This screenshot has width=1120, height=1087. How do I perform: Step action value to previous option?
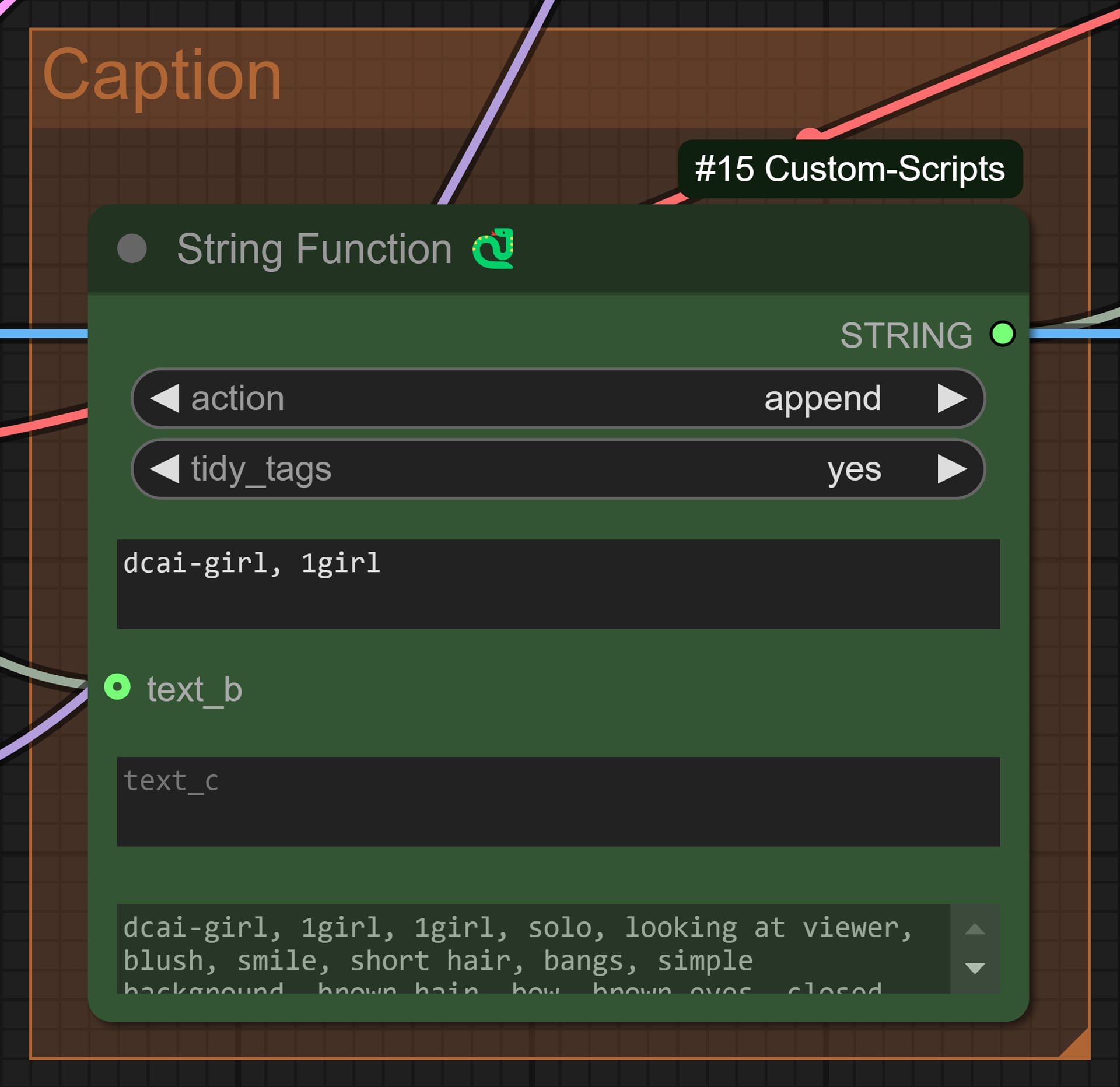tap(164, 399)
